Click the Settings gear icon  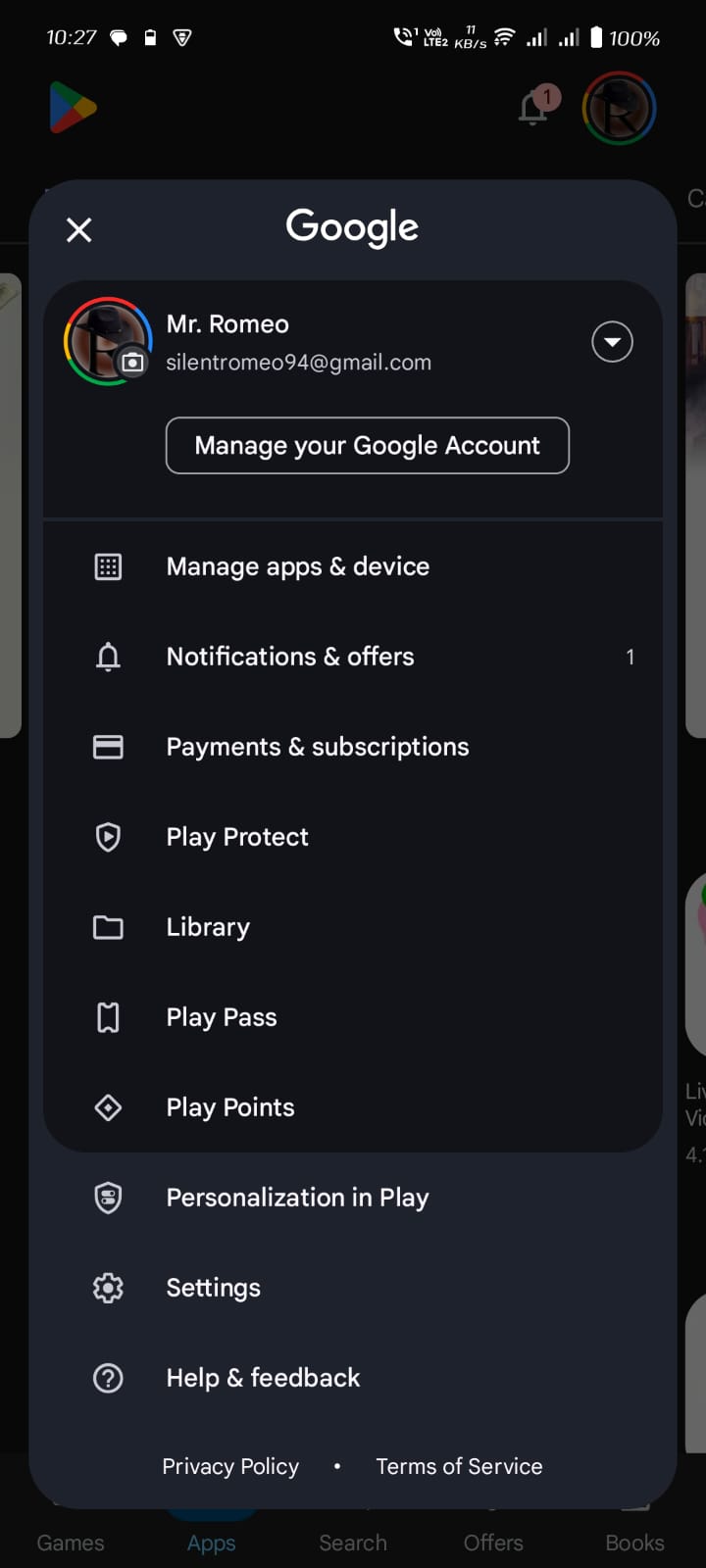tap(108, 1288)
